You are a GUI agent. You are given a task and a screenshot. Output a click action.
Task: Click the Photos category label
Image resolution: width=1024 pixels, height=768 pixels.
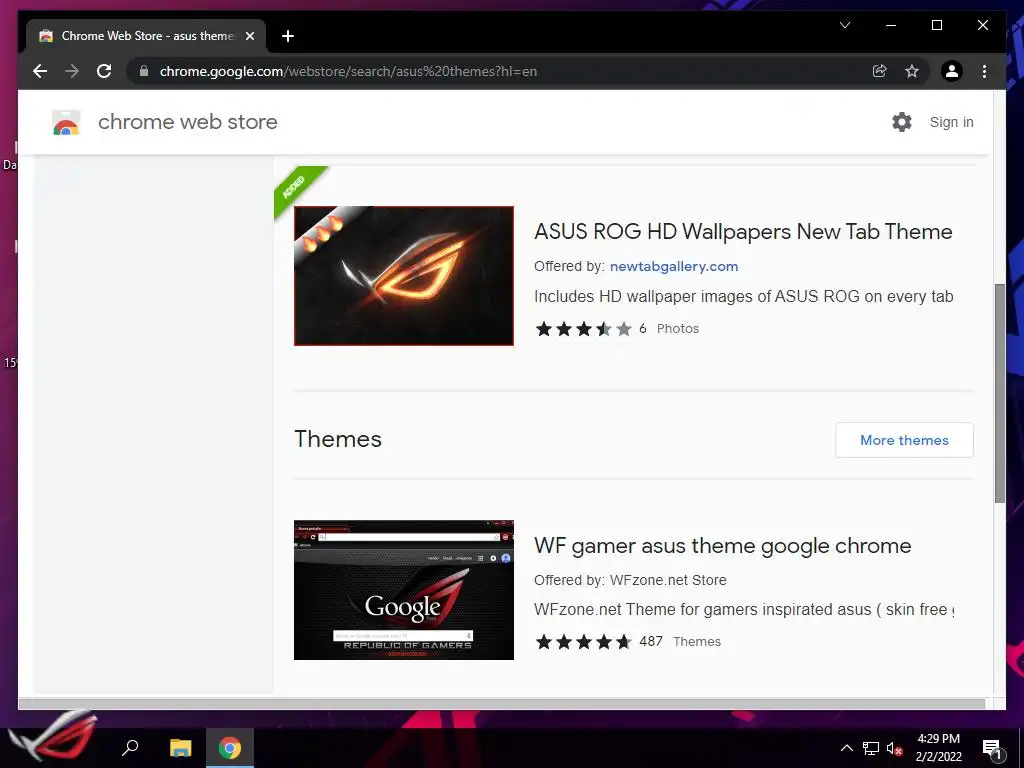pos(678,328)
